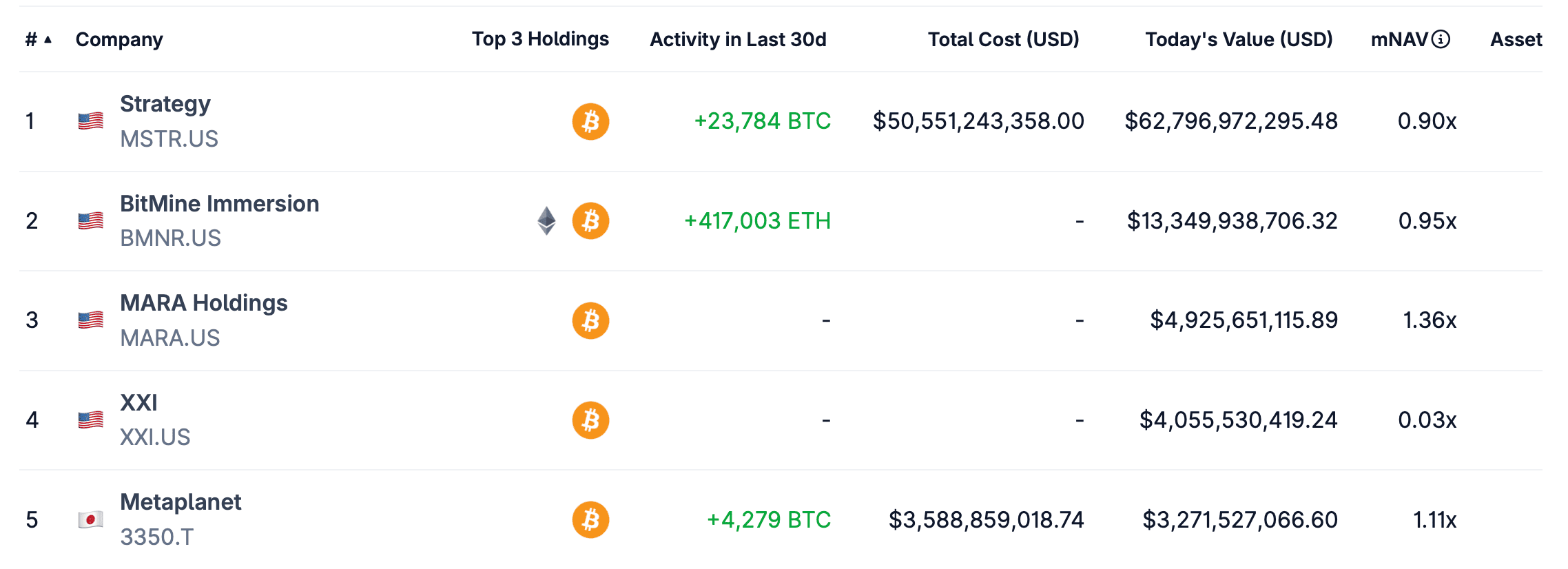Open the Strategy company link
The width and height of the screenshot is (1568, 569).
[x=165, y=104]
